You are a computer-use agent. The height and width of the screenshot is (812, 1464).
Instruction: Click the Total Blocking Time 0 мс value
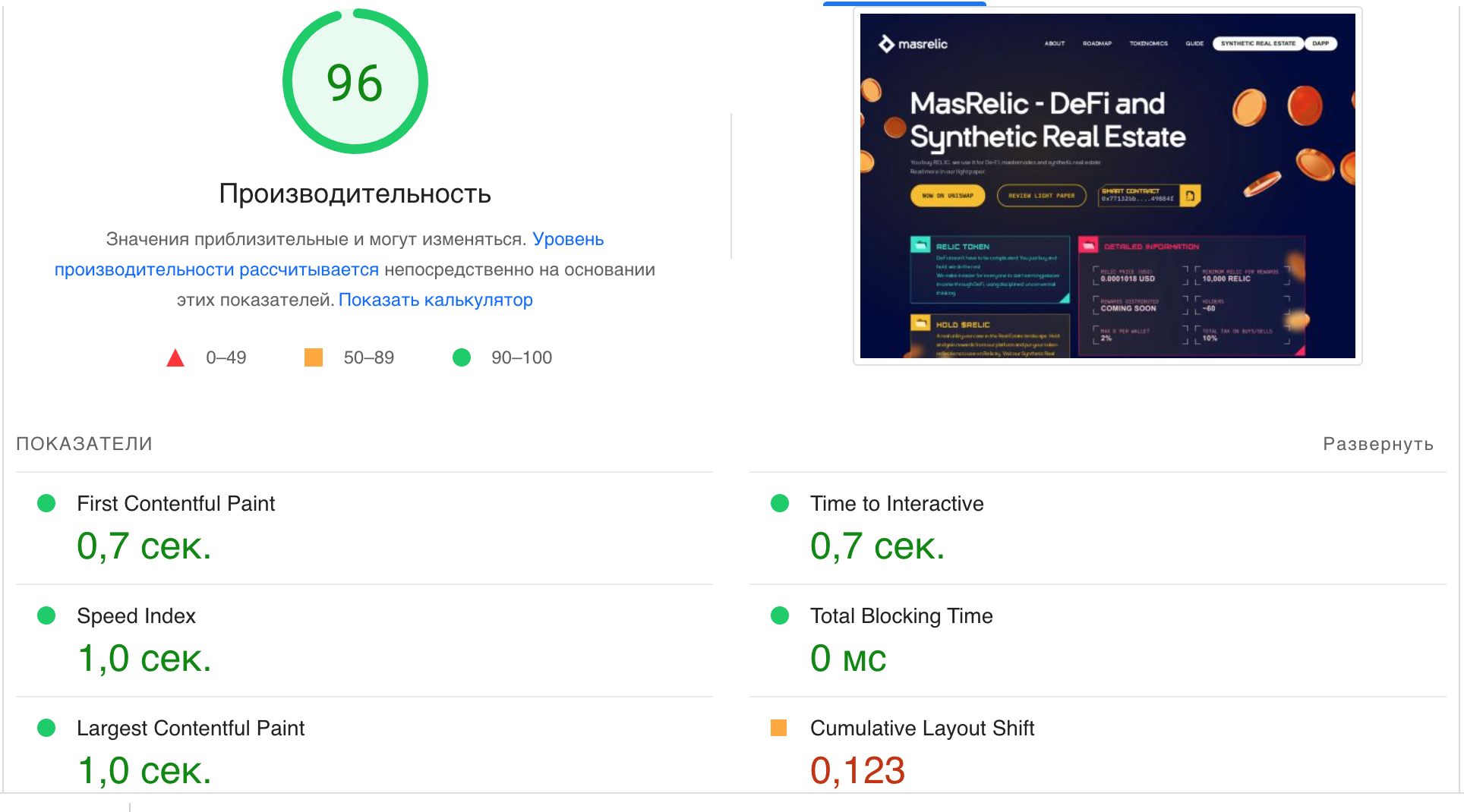coord(847,658)
